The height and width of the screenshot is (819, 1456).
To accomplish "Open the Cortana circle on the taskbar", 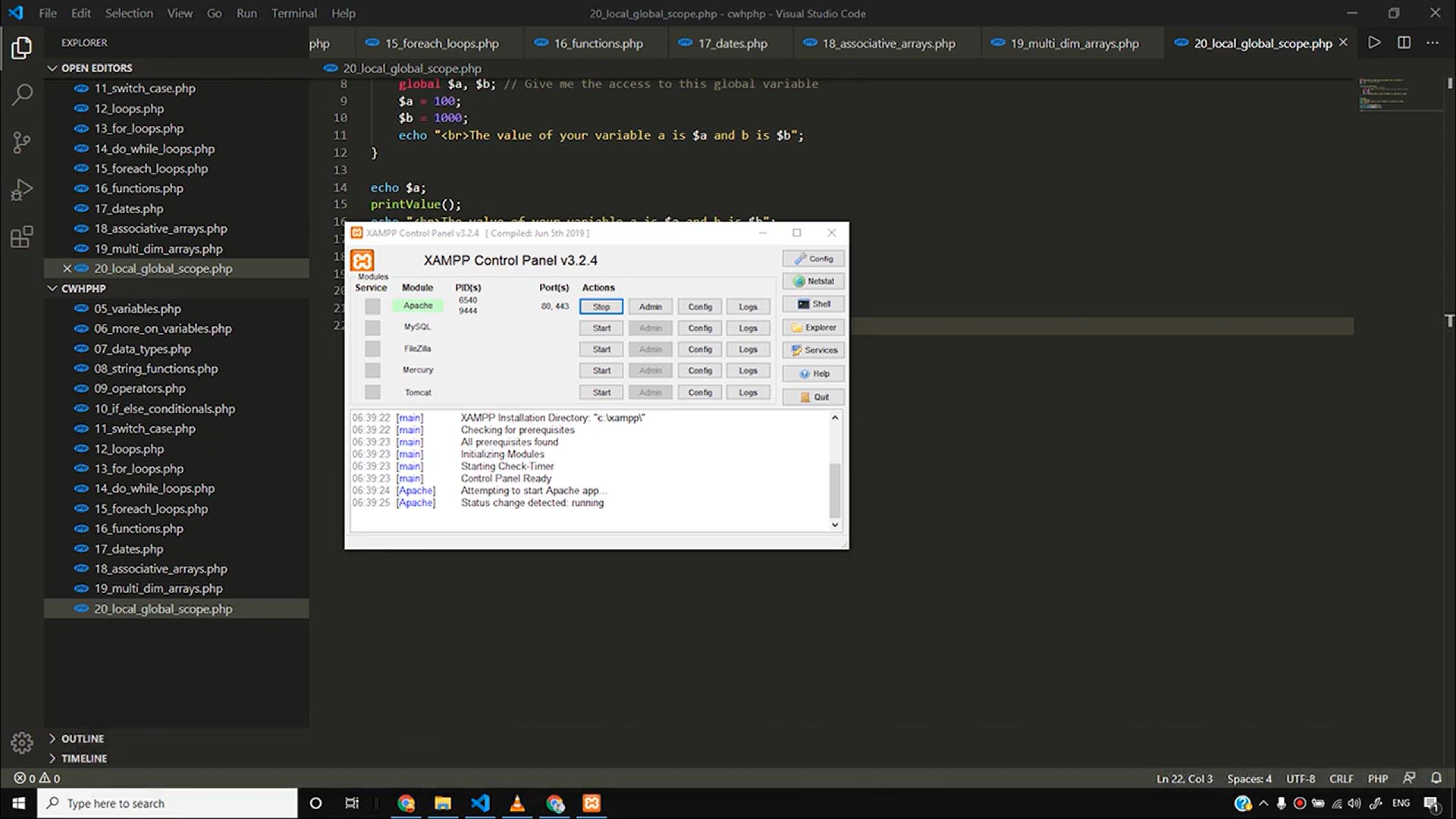I will (x=316, y=803).
